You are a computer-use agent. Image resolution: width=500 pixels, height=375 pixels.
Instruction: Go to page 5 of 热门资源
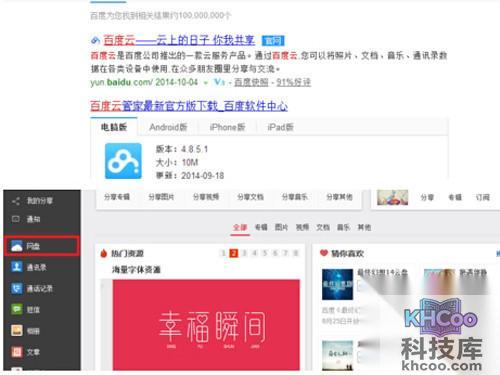point(265,253)
